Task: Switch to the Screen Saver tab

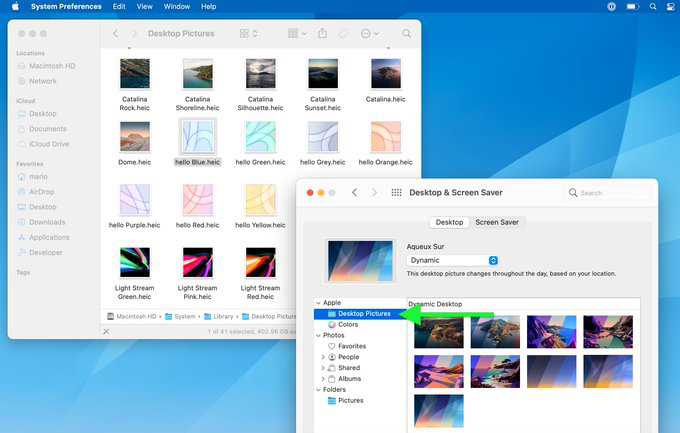Action: pyautogui.click(x=497, y=222)
